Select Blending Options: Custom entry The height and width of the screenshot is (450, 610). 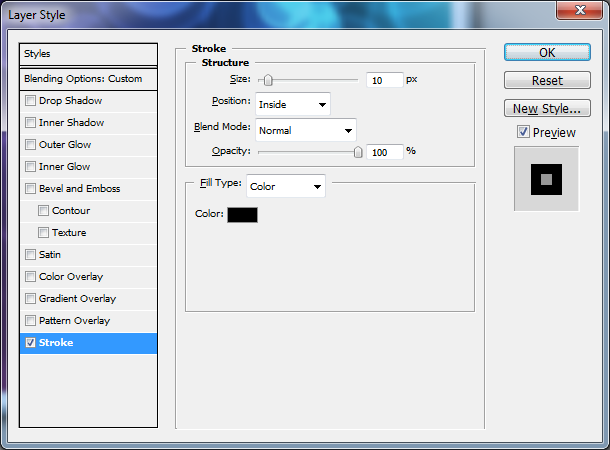point(88,79)
